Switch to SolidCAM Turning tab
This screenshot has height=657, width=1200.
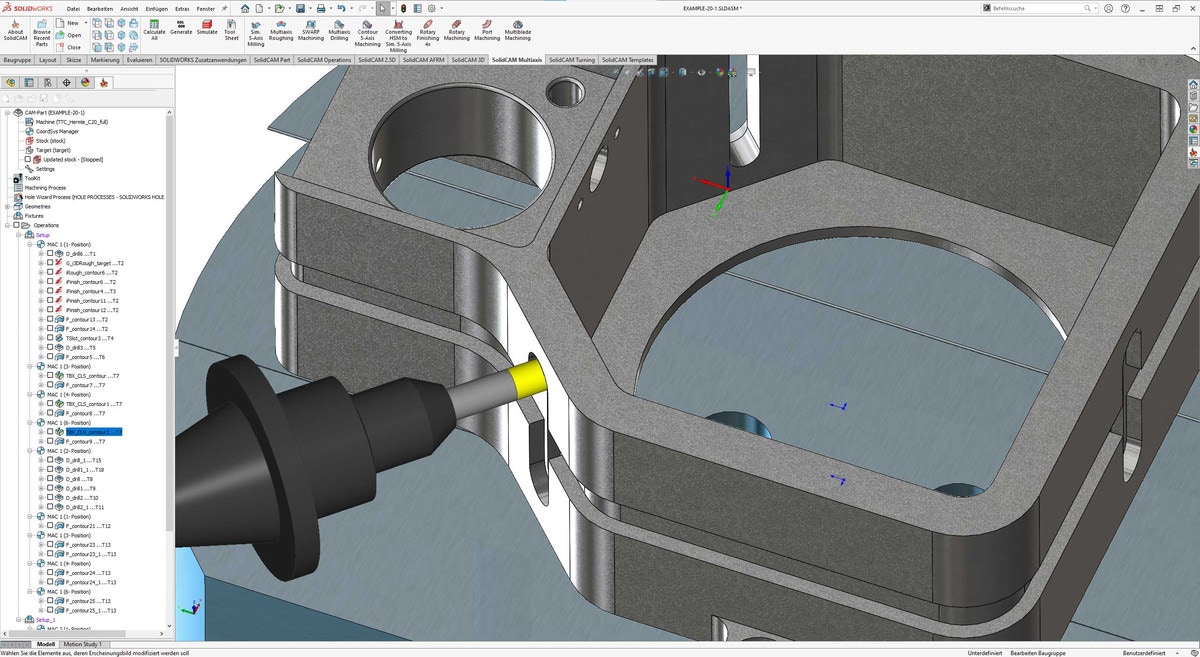[572, 60]
